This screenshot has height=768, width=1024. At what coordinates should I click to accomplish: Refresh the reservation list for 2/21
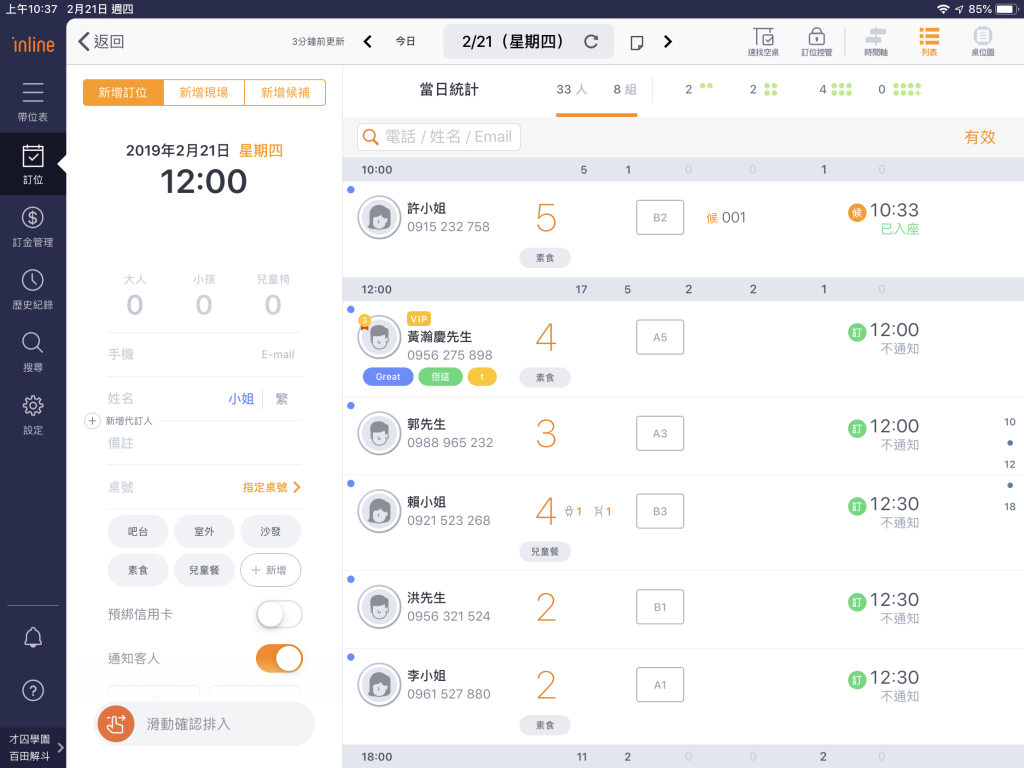tap(591, 42)
